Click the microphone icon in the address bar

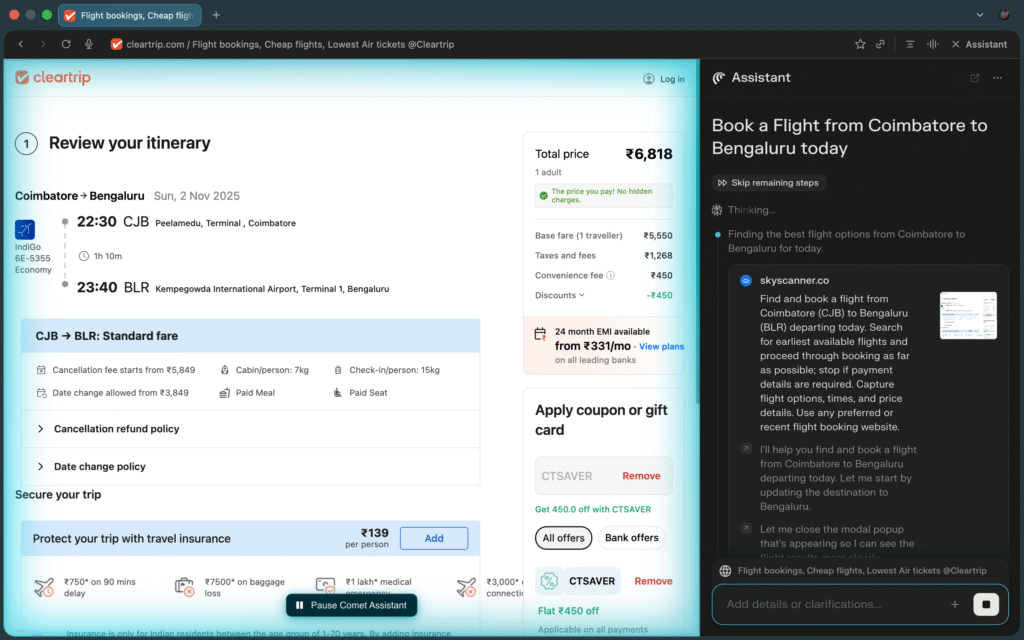[x=89, y=44]
